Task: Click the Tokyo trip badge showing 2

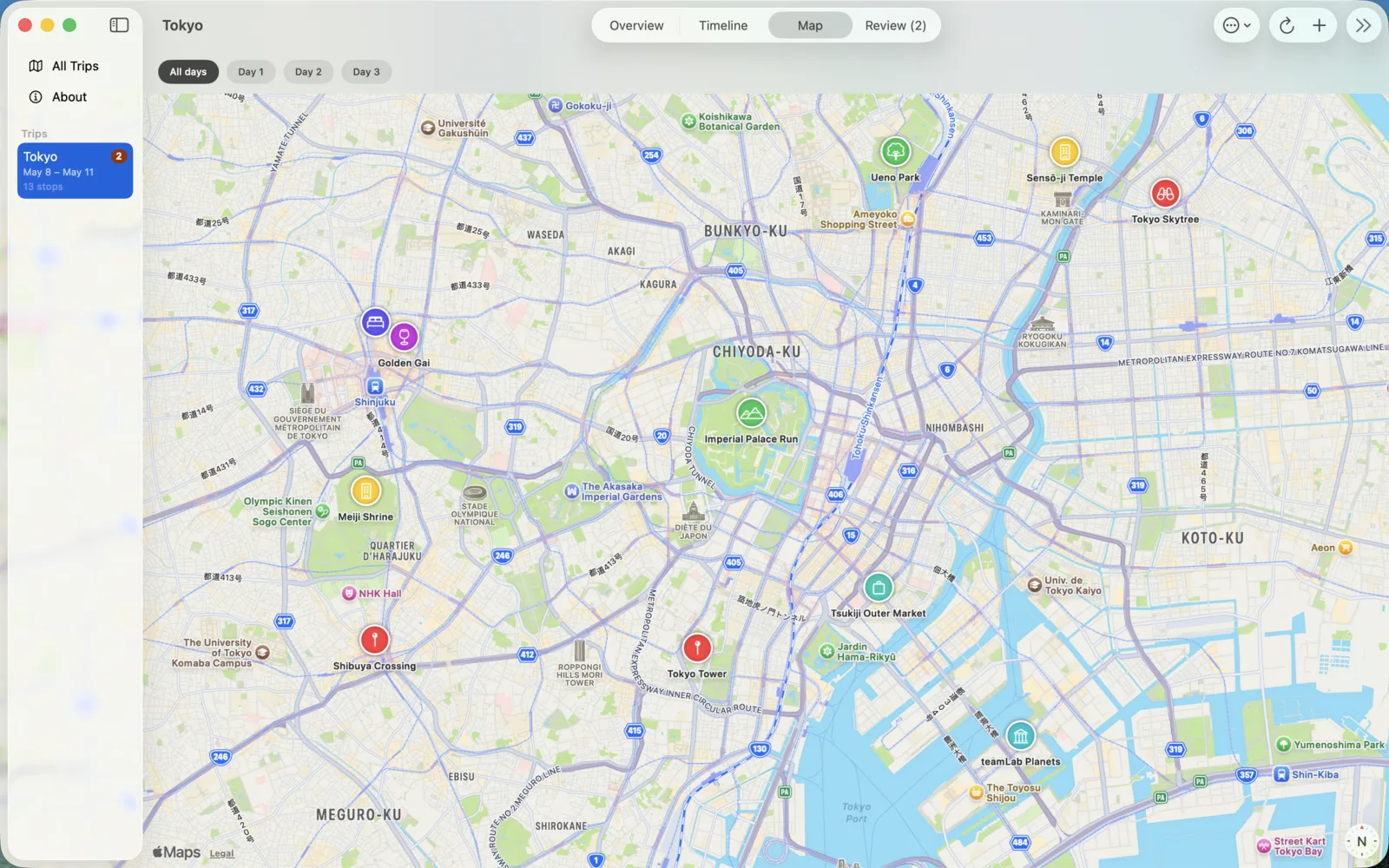Action: pyautogui.click(x=119, y=156)
